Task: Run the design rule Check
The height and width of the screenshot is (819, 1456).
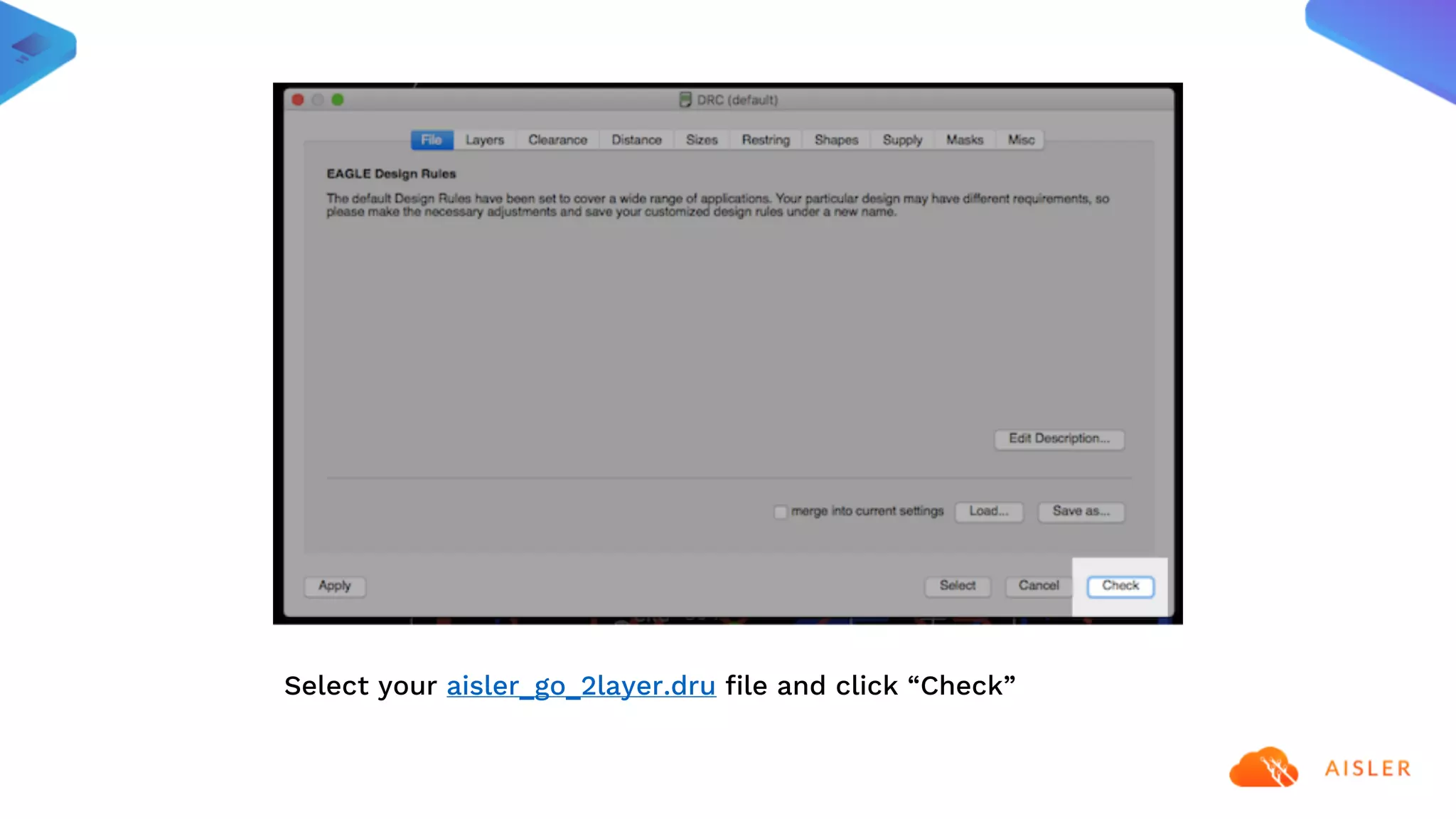Action: (1120, 586)
